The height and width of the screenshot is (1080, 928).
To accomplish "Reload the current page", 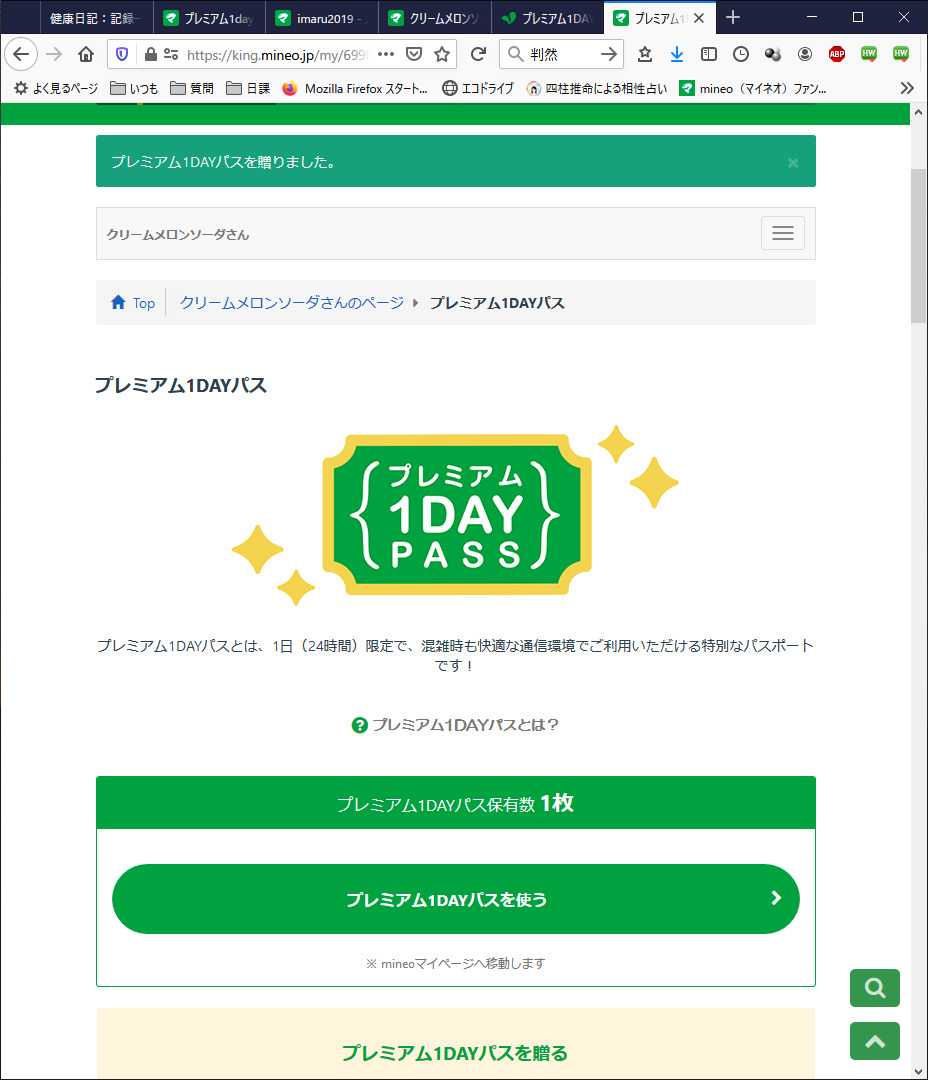I will tap(479, 54).
